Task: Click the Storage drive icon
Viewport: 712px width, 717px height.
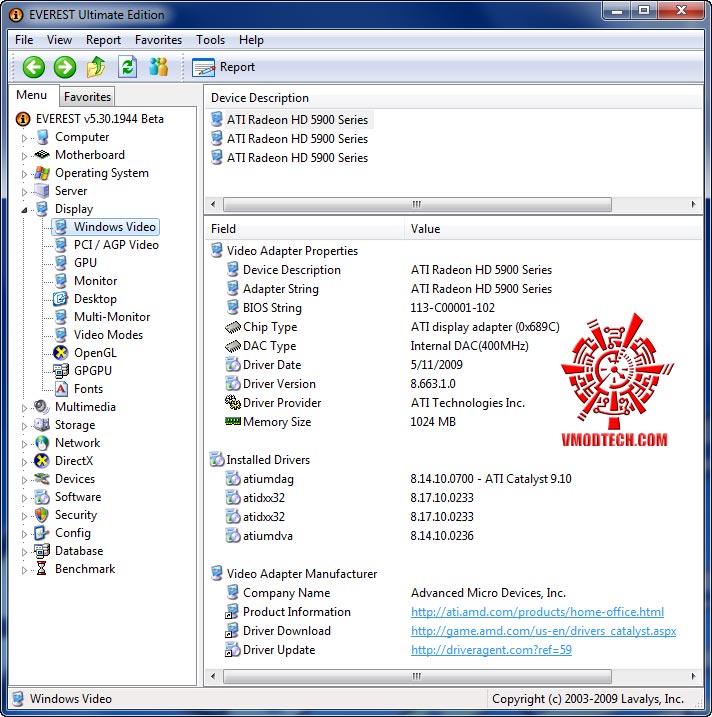Action: pos(42,425)
